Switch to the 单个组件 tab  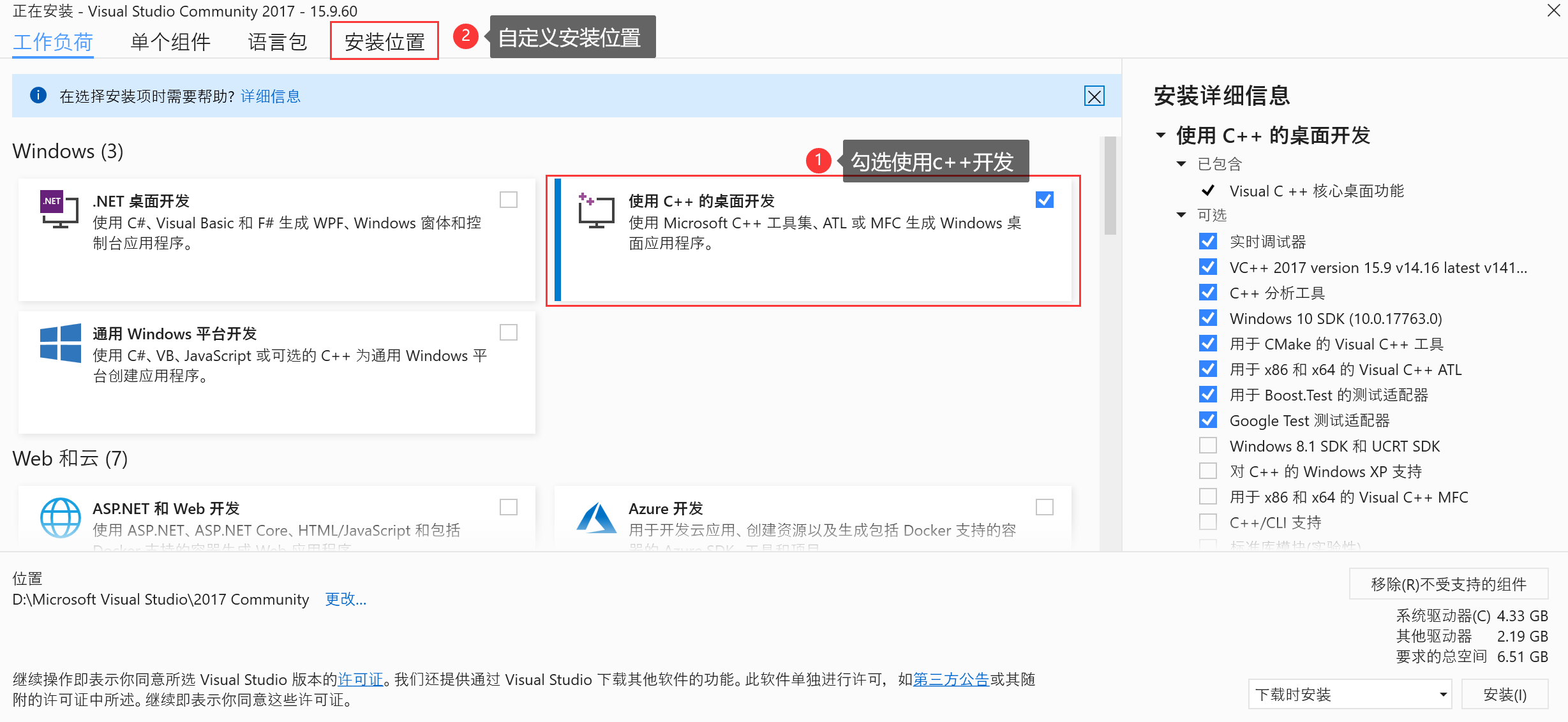point(170,41)
